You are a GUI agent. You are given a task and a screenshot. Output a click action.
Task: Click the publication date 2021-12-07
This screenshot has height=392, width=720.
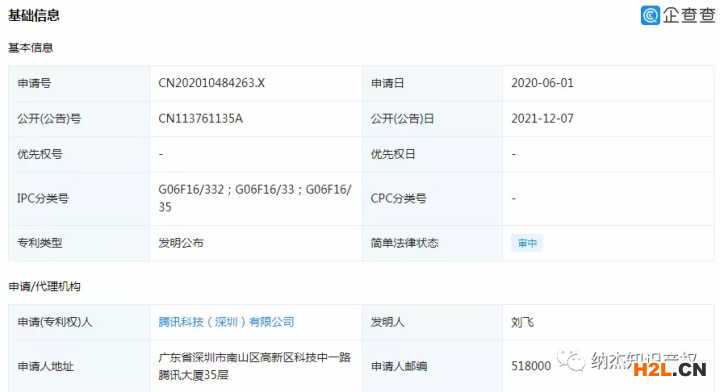coord(542,118)
